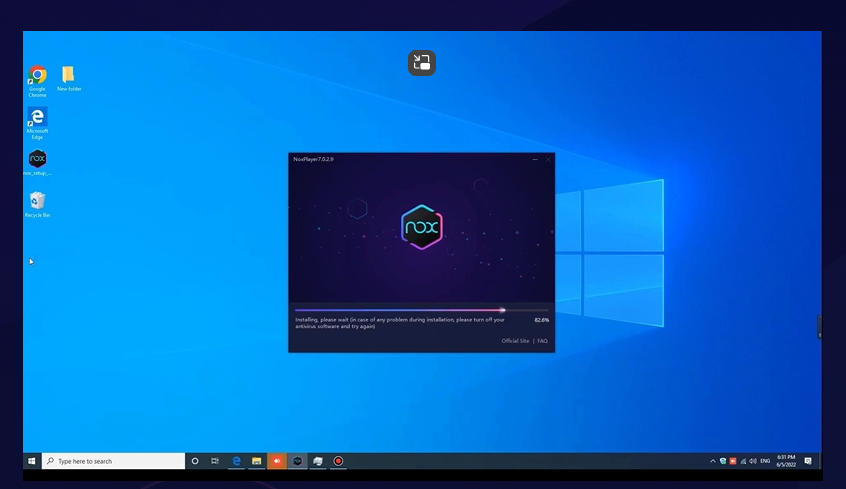Select the New folder desktop icon
This screenshot has height=489, width=846.
(x=69, y=78)
